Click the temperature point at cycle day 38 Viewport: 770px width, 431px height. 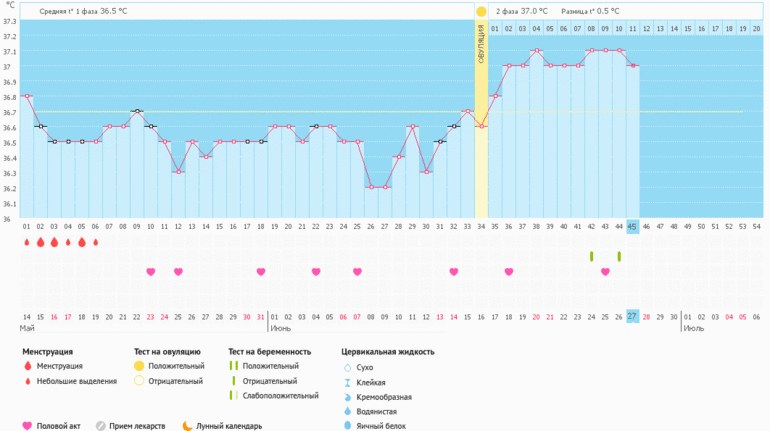click(536, 51)
